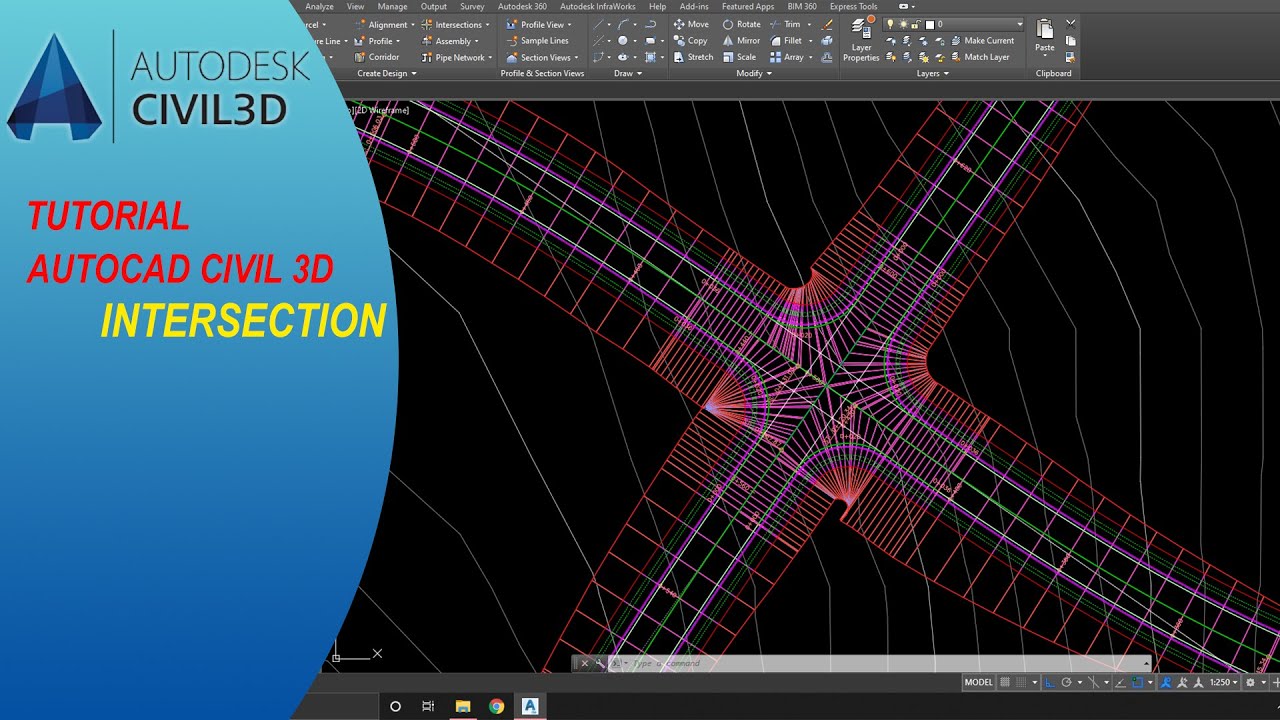1280x720 pixels.
Task: Open the annotation scale 1:250 dropdown
Action: (x=1223, y=682)
